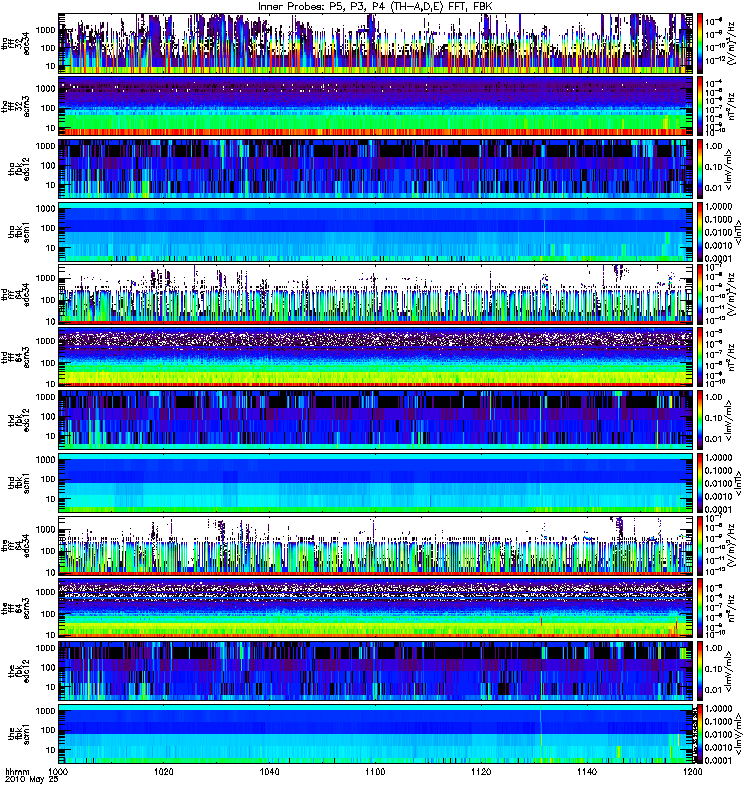Click the 'tha fff 32 scm3' y-axis label
750x800 pixels.
15,107
